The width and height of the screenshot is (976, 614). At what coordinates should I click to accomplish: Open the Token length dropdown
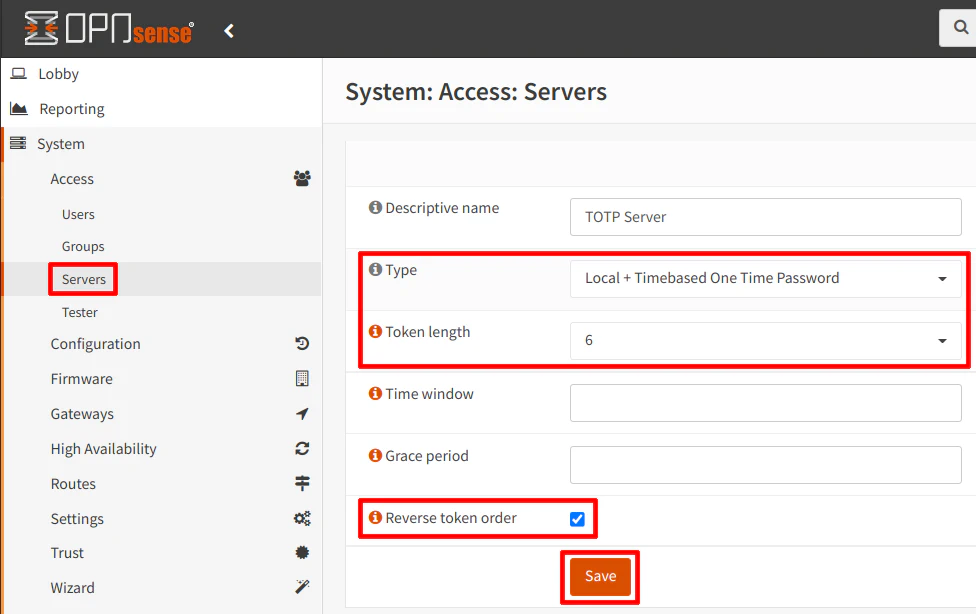pyautogui.click(x=766, y=341)
